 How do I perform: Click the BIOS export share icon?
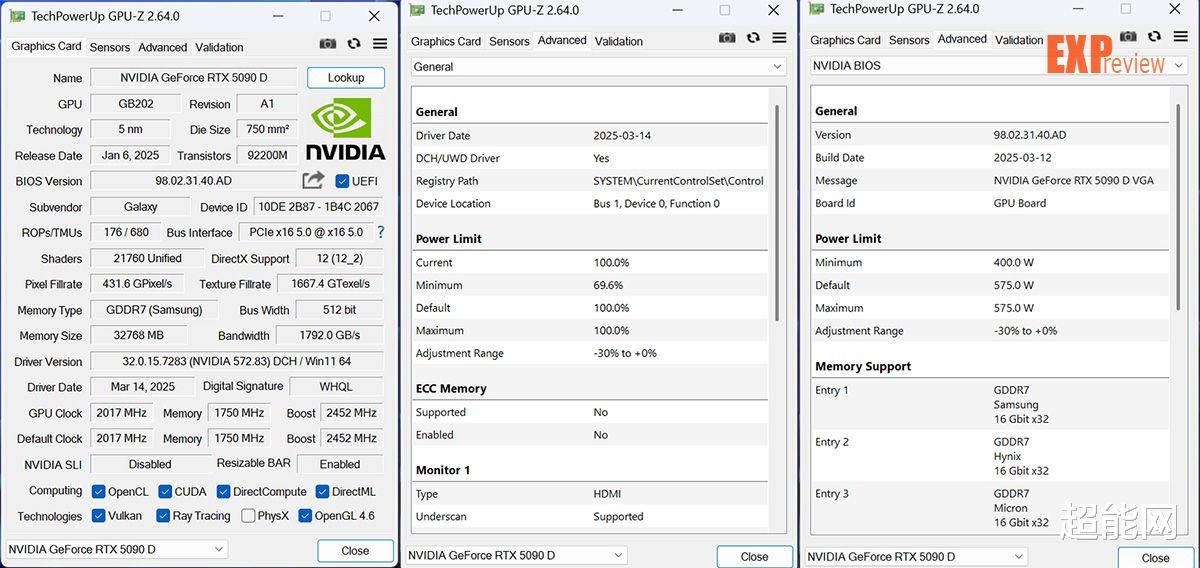click(x=313, y=180)
